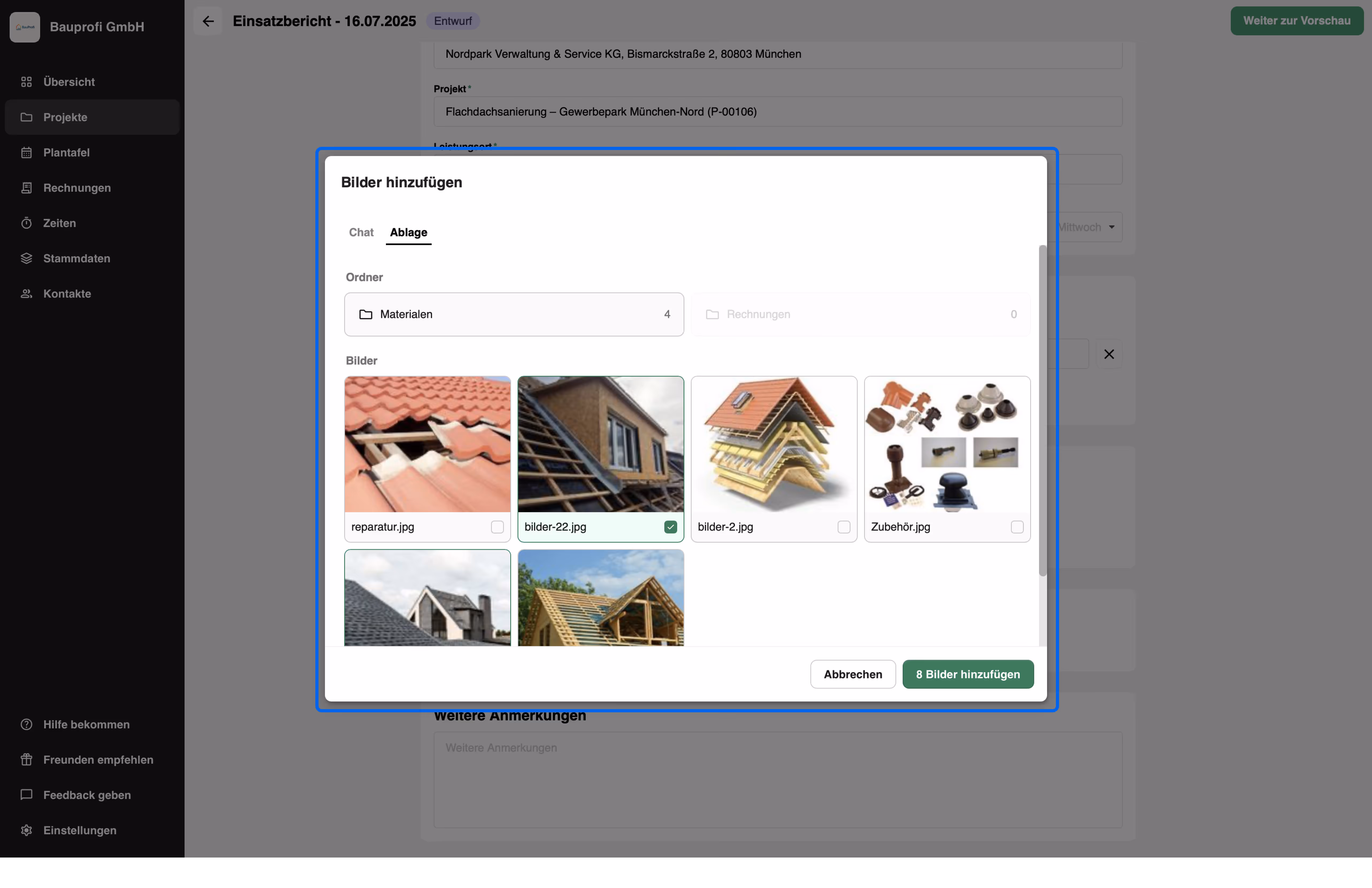1372x888 pixels.
Task: Click the dialog's vertical scrollbar
Action: (1042, 410)
